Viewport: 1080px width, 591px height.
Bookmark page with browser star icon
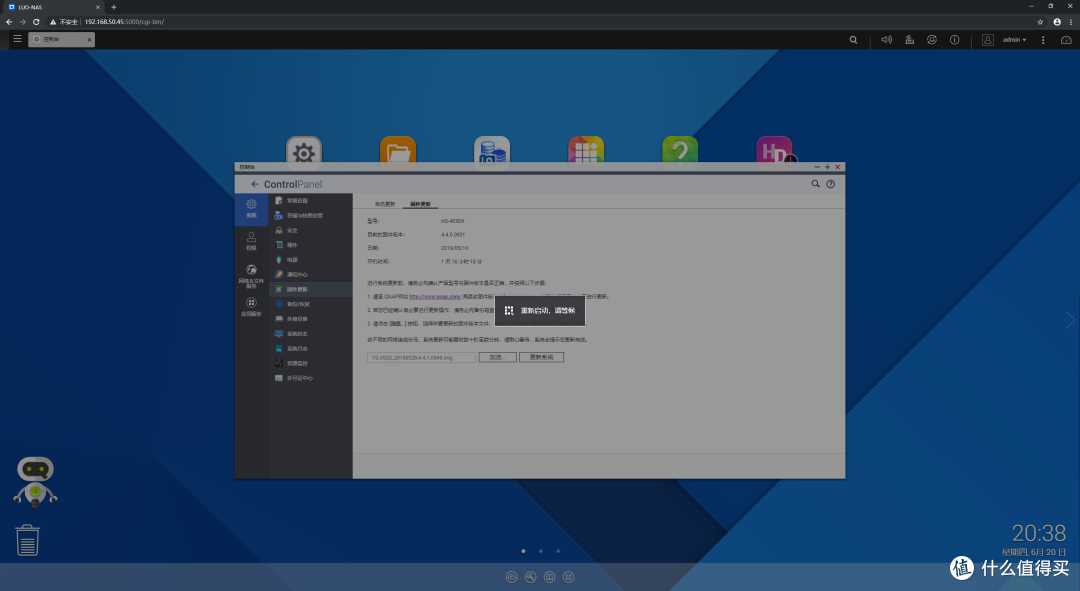1040,22
